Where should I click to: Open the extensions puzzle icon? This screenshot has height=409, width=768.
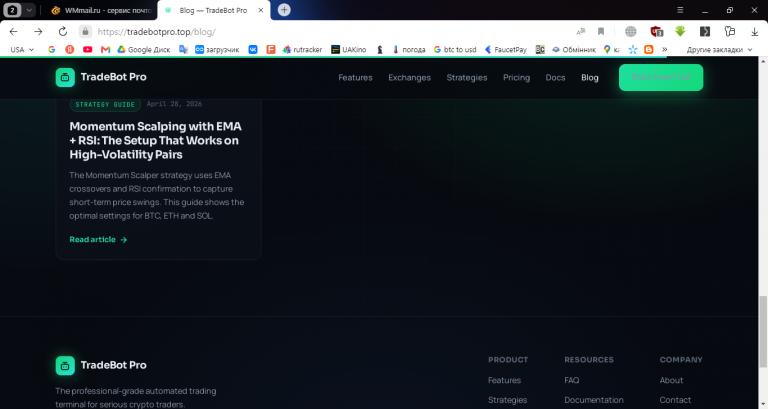pyautogui.click(x=730, y=32)
